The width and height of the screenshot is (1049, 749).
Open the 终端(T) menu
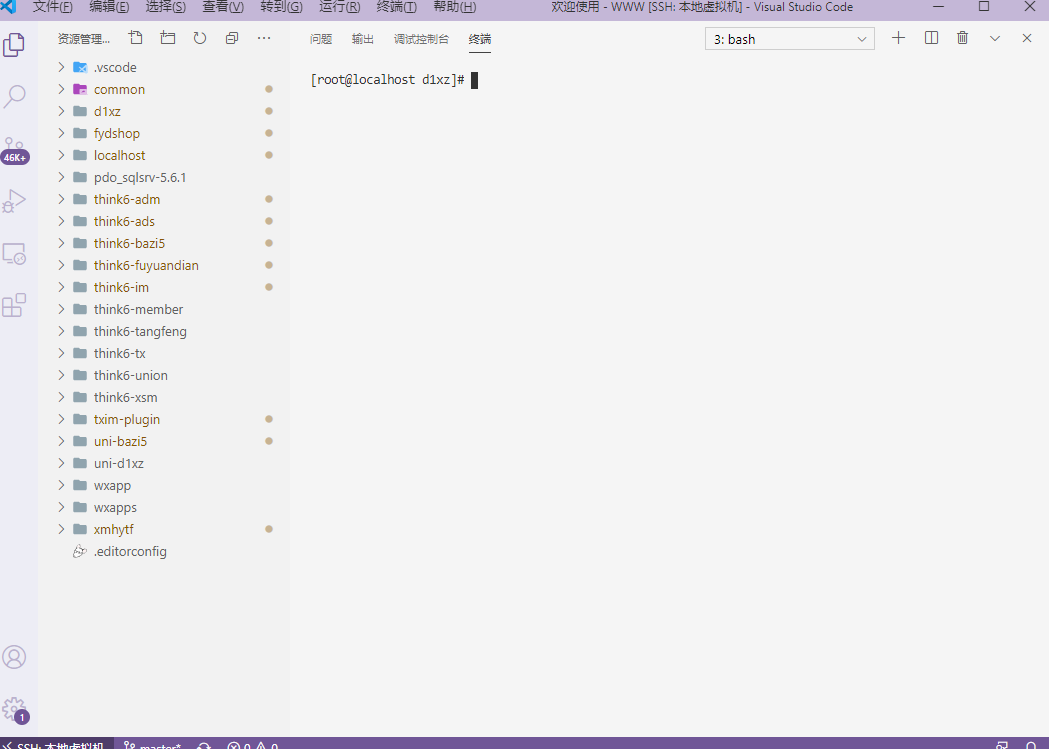[x=397, y=7]
